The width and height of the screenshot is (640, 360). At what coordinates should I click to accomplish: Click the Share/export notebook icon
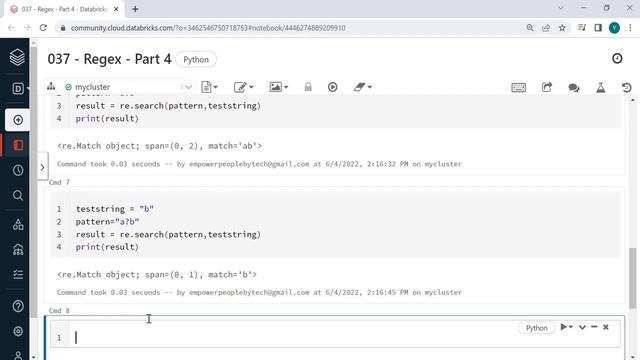point(547,87)
